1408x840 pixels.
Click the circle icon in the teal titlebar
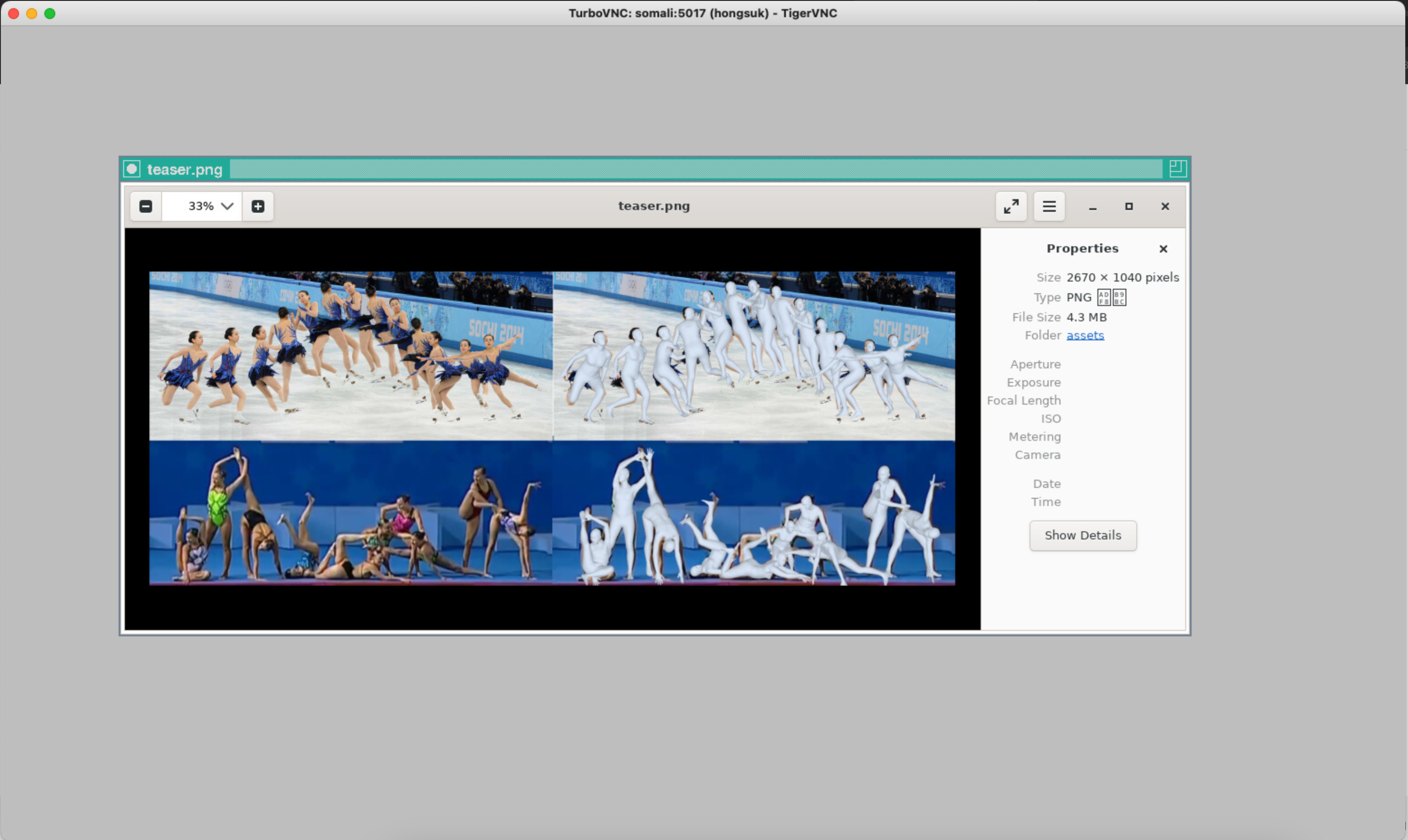tap(131, 169)
